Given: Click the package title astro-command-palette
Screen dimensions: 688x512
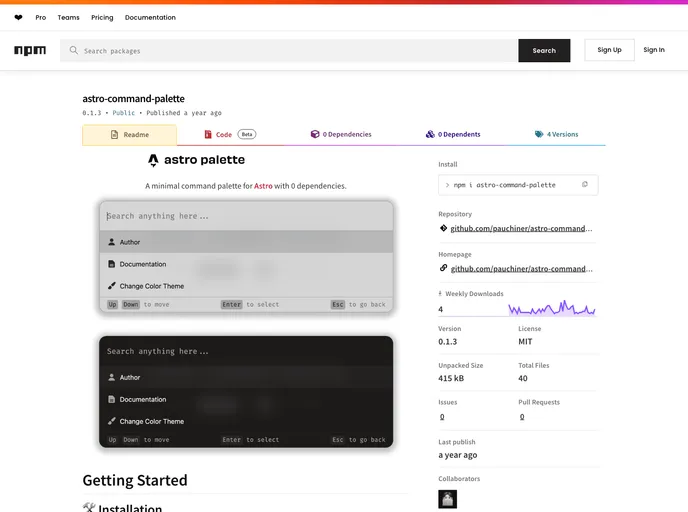Looking at the screenshot, I should click(x=133, y=99).
